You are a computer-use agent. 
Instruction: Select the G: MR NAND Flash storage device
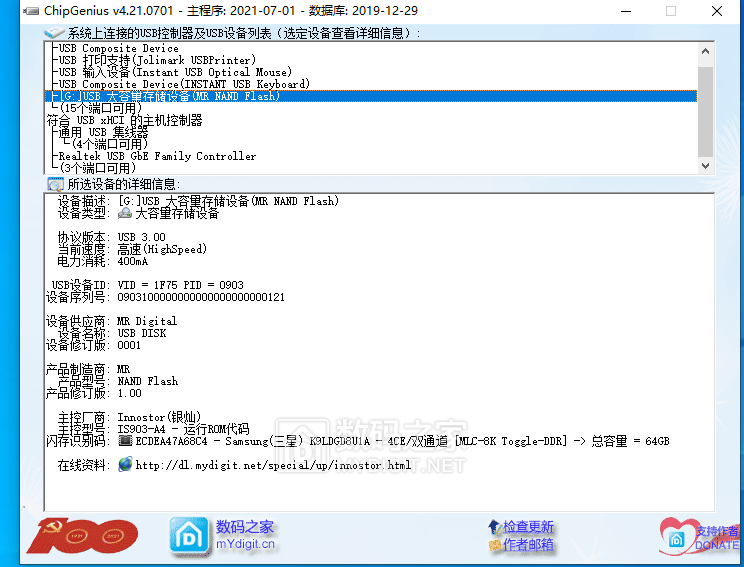coord(371,96)
